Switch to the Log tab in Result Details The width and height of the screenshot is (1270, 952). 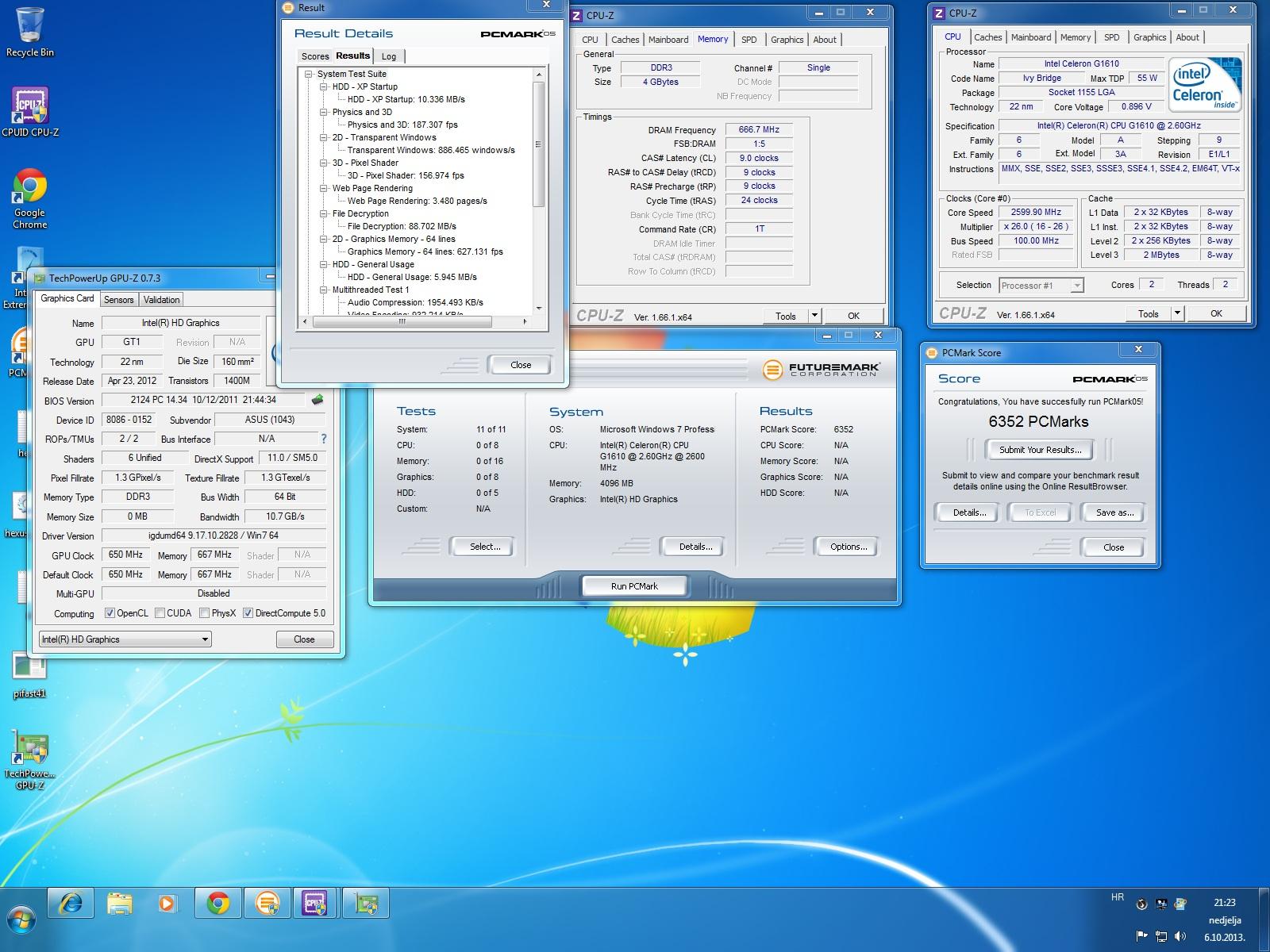[389, 56]
